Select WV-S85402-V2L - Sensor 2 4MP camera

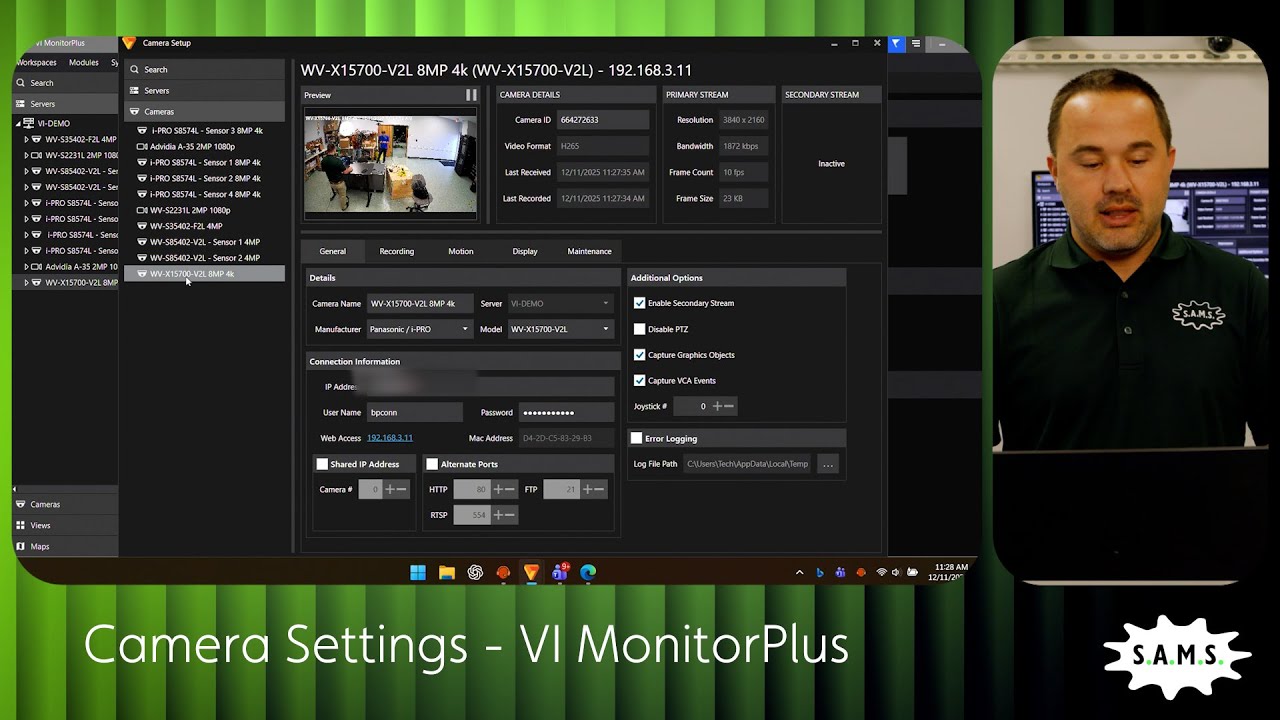(205, 258)
